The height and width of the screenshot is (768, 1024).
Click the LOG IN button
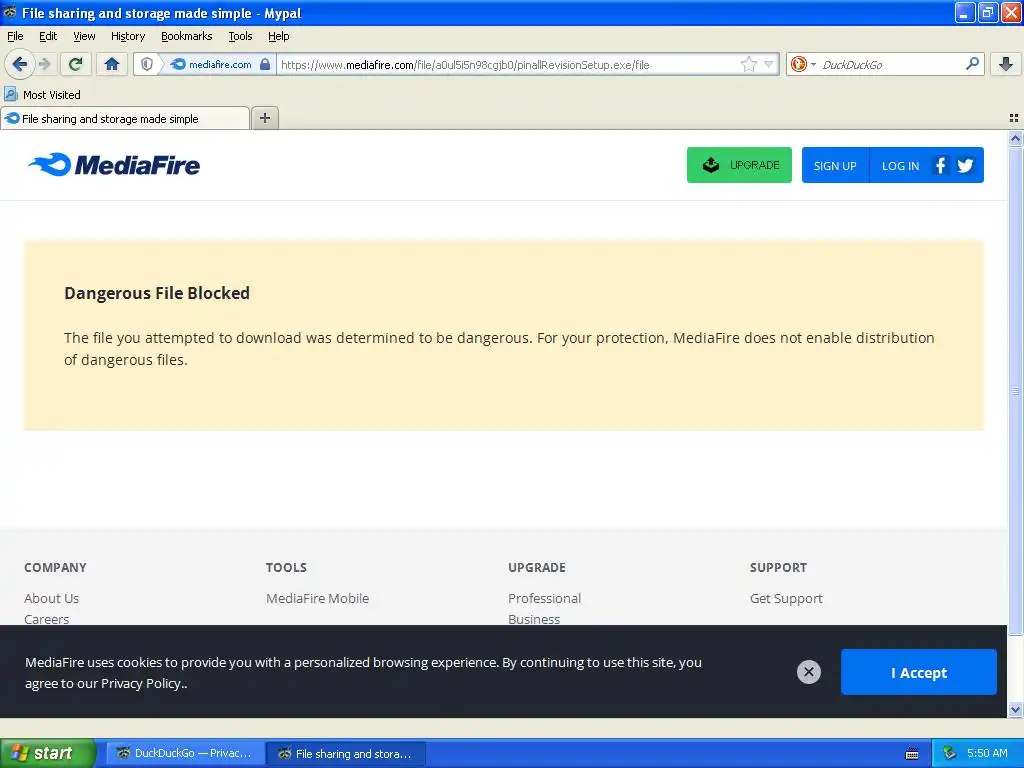coord(900,165)
